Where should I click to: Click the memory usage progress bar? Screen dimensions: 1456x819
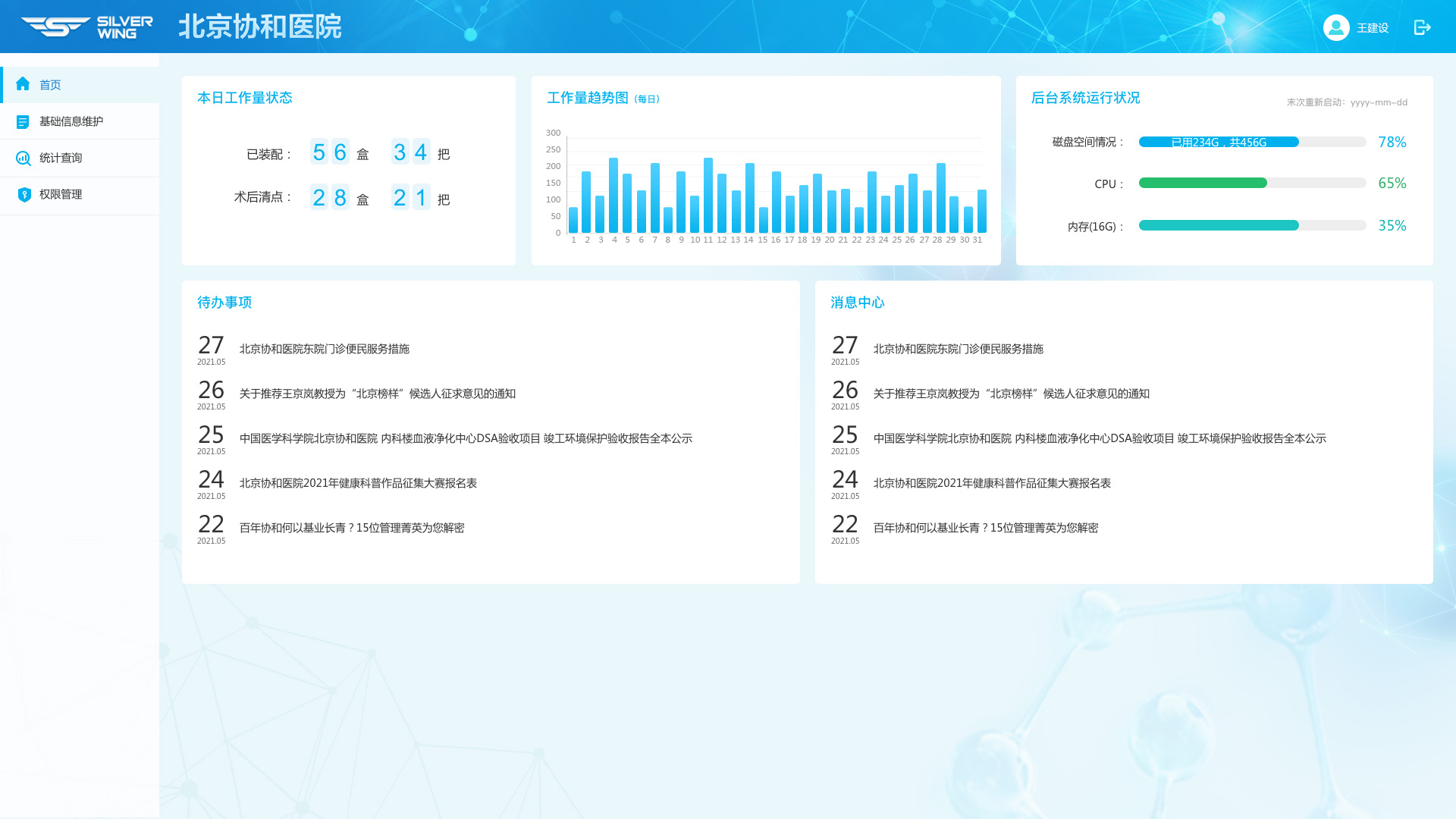[x=1251, y=225]
